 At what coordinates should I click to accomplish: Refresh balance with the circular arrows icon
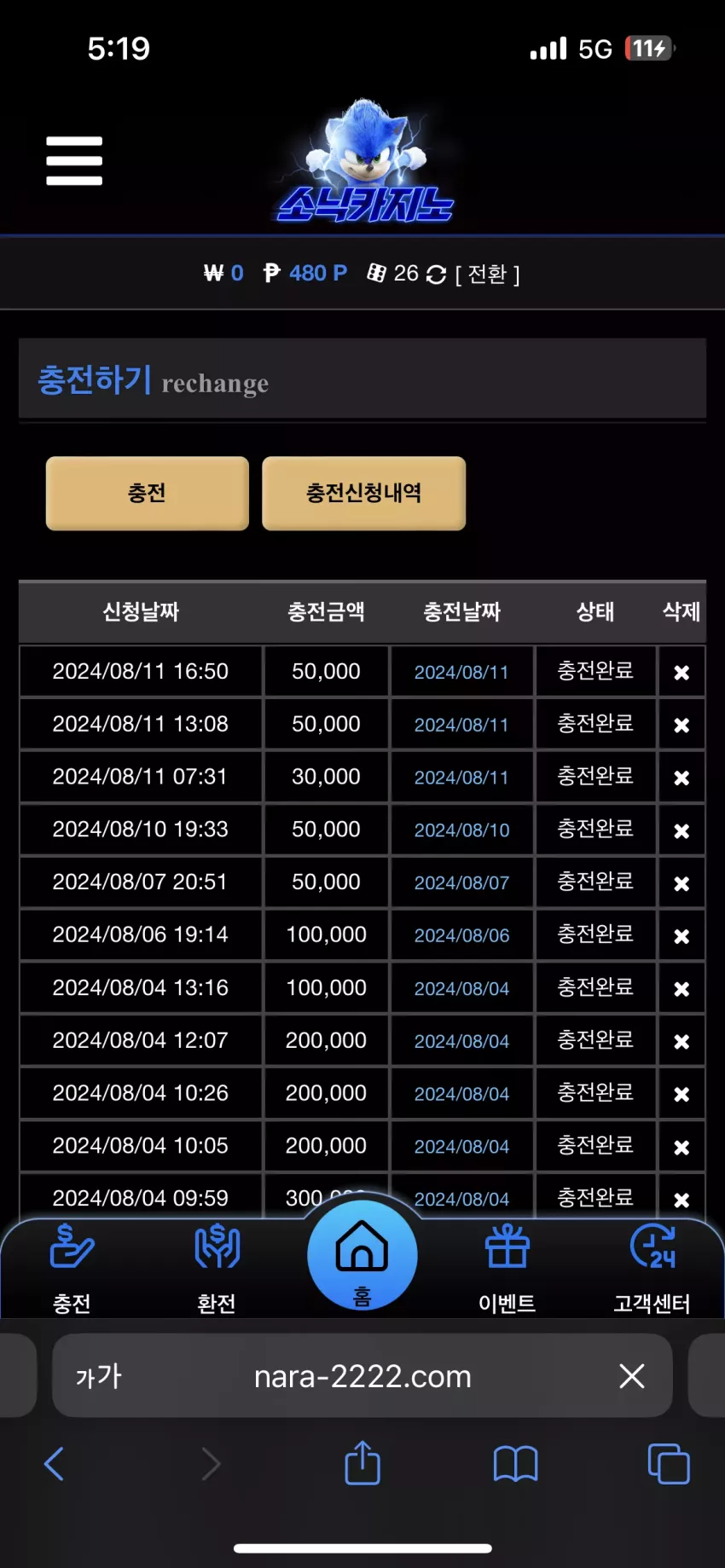click(x=436, y=275)
